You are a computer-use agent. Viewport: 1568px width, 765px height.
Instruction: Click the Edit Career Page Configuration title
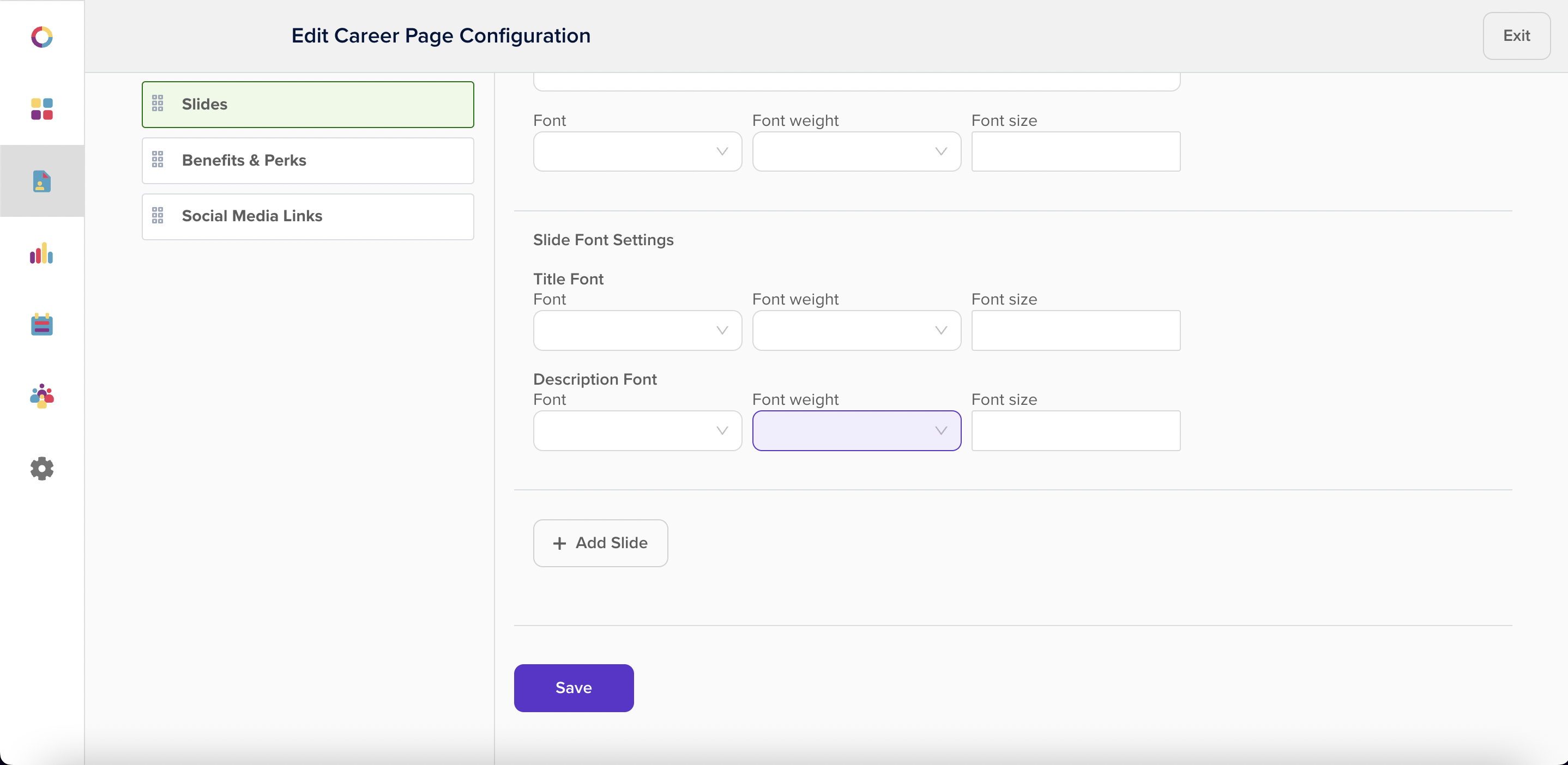pos(441,36)
